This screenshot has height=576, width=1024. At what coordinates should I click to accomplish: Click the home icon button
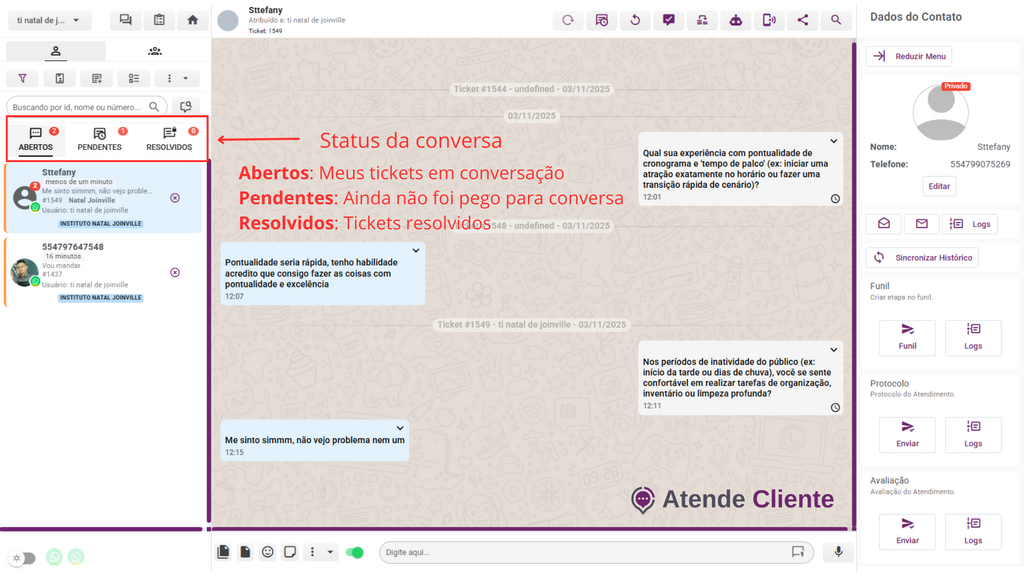(x=193, y=20)
